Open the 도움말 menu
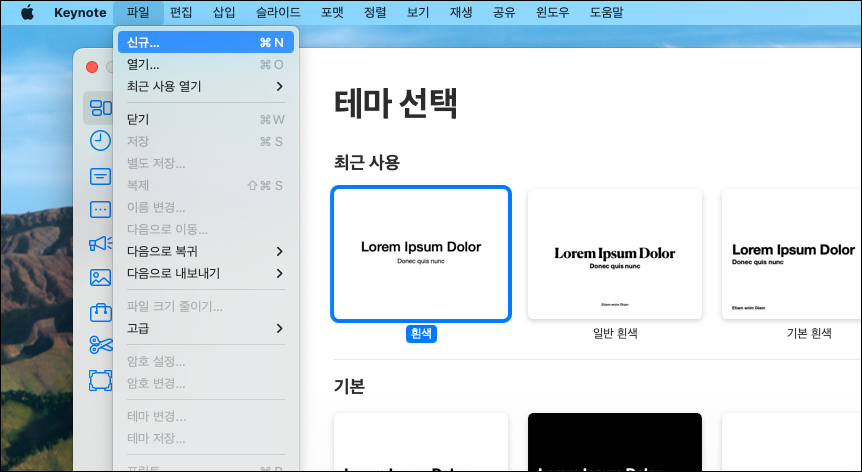Viewport: 862px width, 472px height. 606,12
